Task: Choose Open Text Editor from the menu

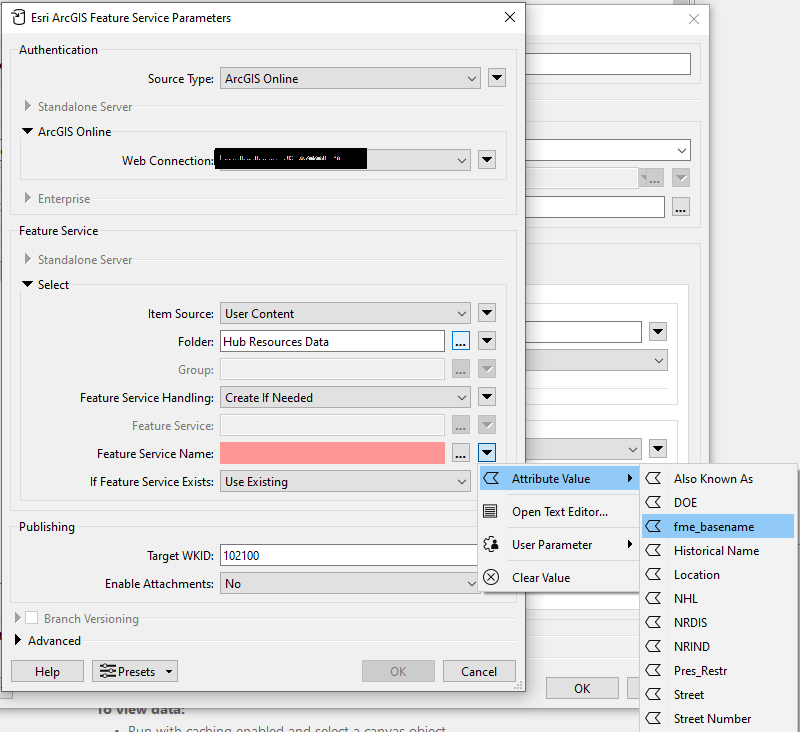Action: coord(559,512)
